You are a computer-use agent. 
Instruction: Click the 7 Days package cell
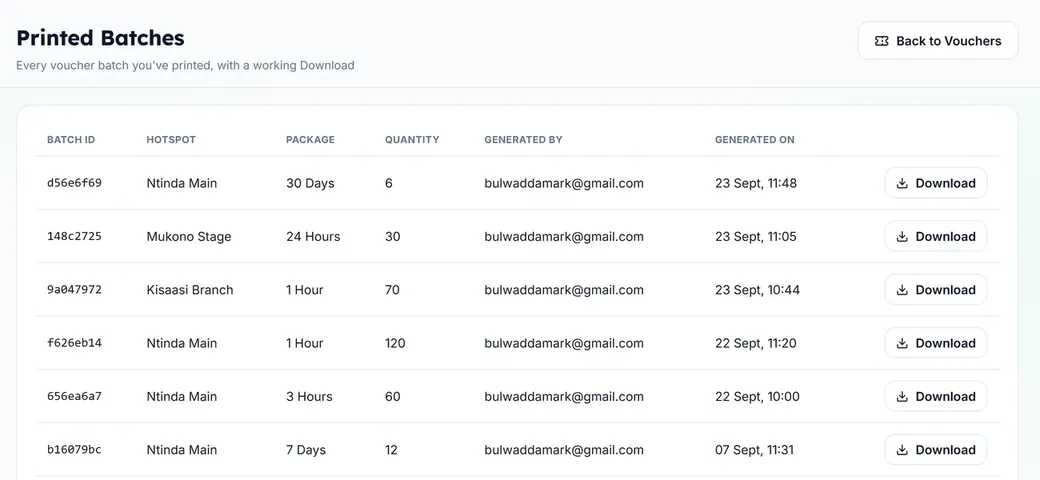coord(306,450)
